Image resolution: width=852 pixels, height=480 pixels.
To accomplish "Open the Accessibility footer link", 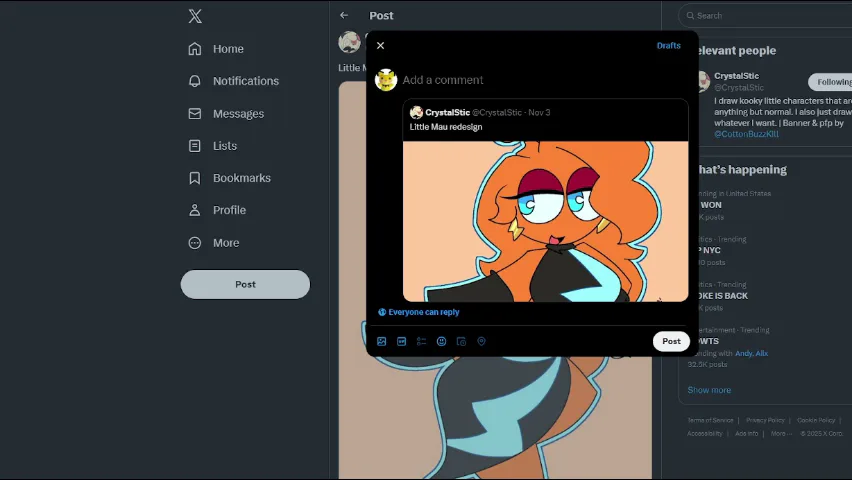I will 705,434.
